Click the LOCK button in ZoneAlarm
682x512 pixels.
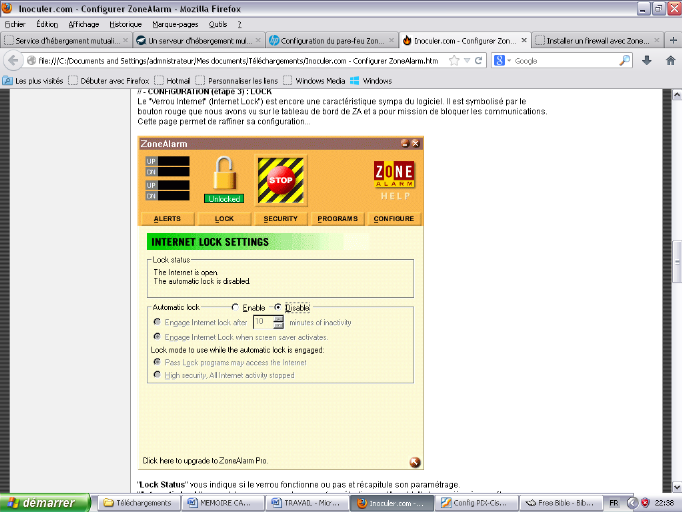[x=224, y=218]
